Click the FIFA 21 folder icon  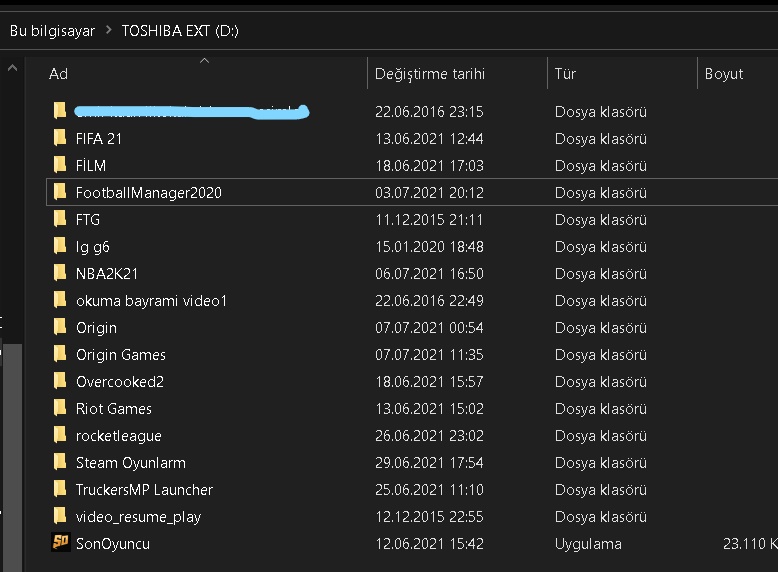[60, 137]
